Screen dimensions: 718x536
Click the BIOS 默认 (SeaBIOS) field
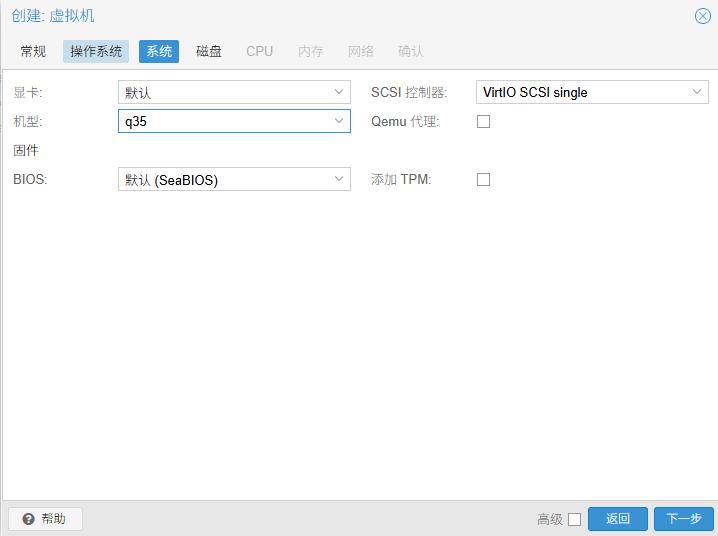[223, 180]
